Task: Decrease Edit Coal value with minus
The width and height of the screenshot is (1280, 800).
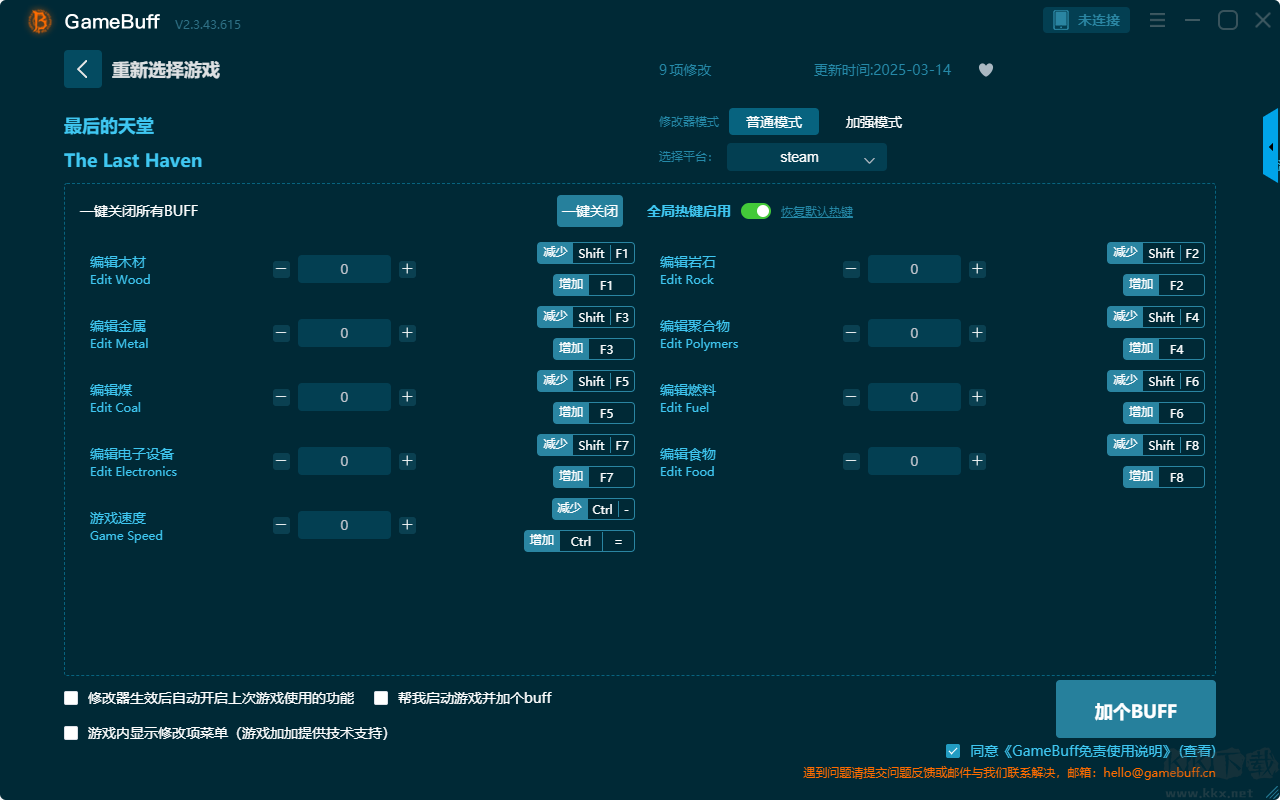Action: [281, 397]
